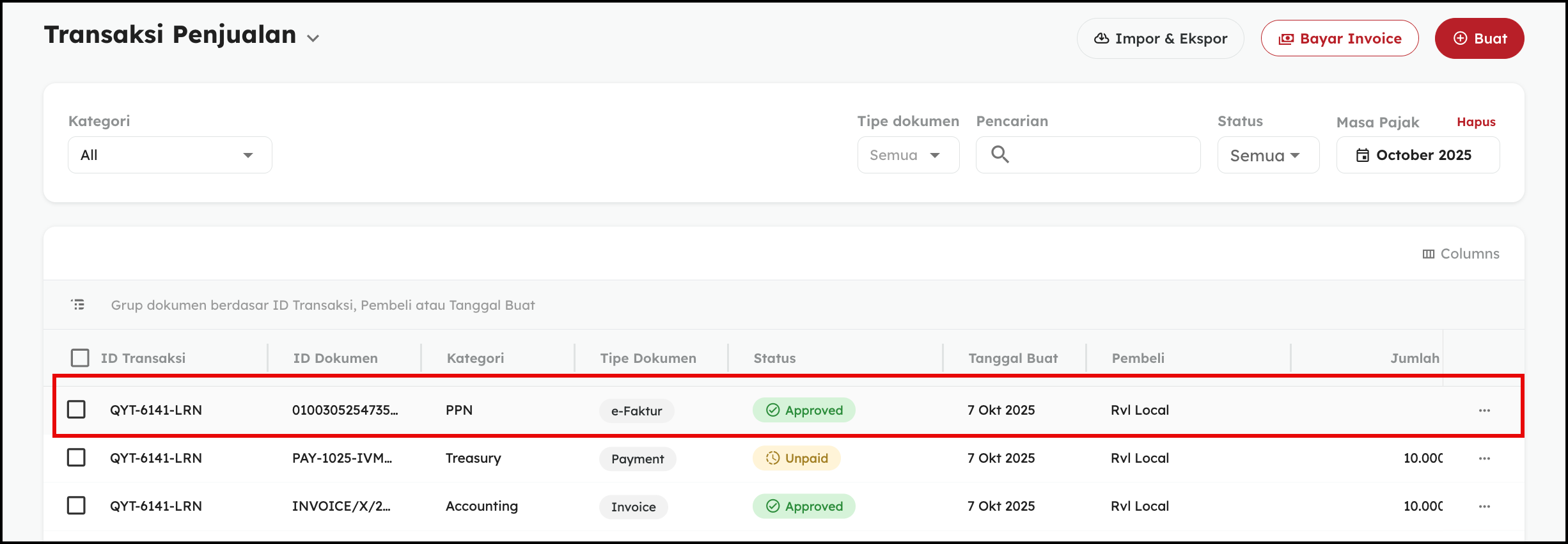The height and width of the screenshot is (544, 1568).
Task: Click the calendar icon in Masa Pajak
Action: click(1363, 155)
